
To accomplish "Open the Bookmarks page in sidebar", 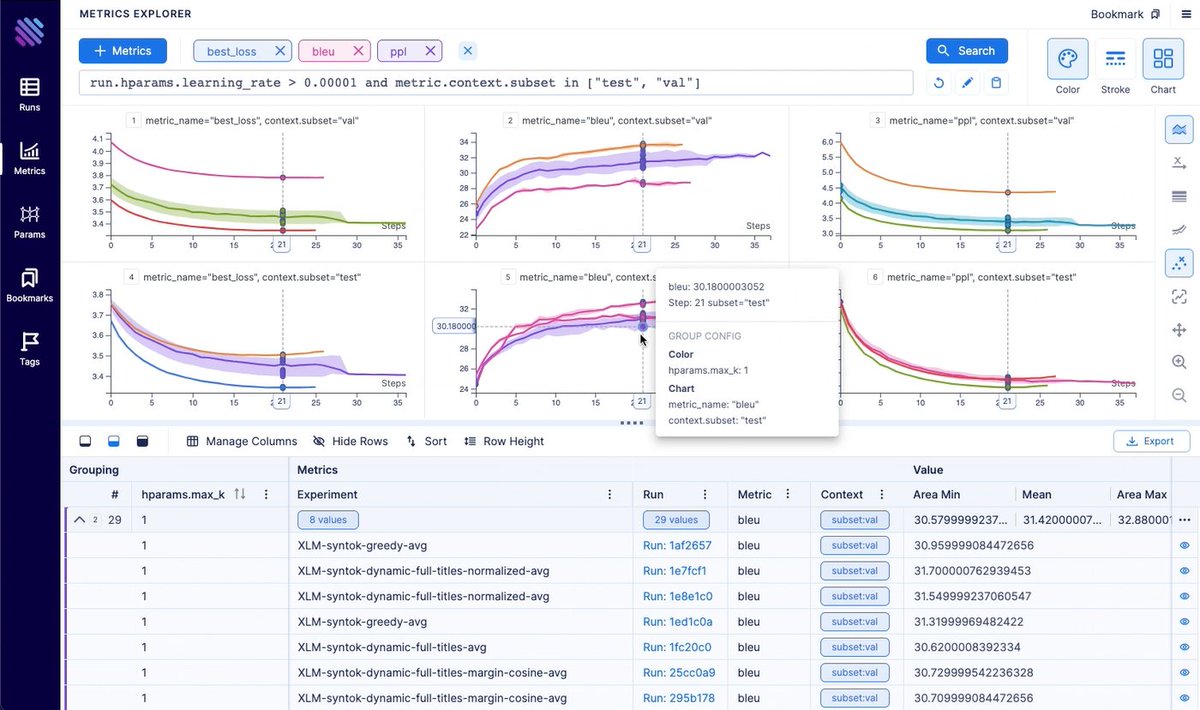I will click(30, 285).
